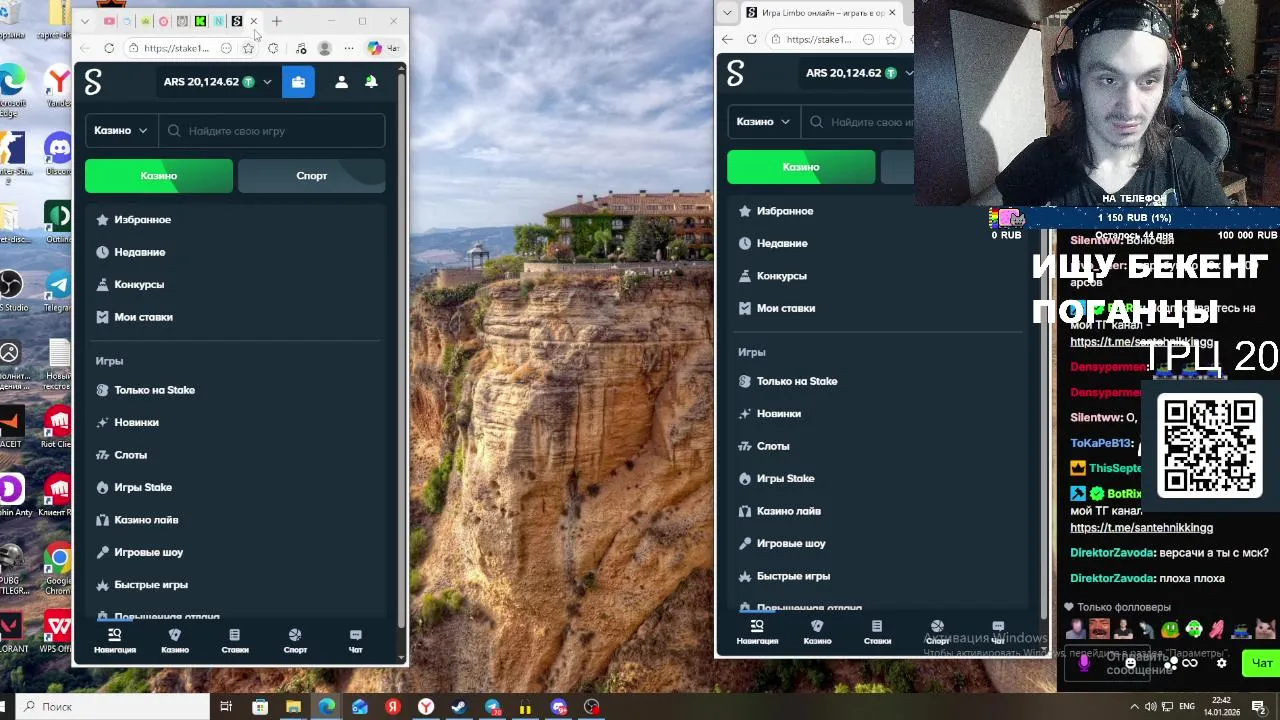Click the Stake logo in the right window
Viewport: 1280px width, 720px height.
(x=735, y=73)
